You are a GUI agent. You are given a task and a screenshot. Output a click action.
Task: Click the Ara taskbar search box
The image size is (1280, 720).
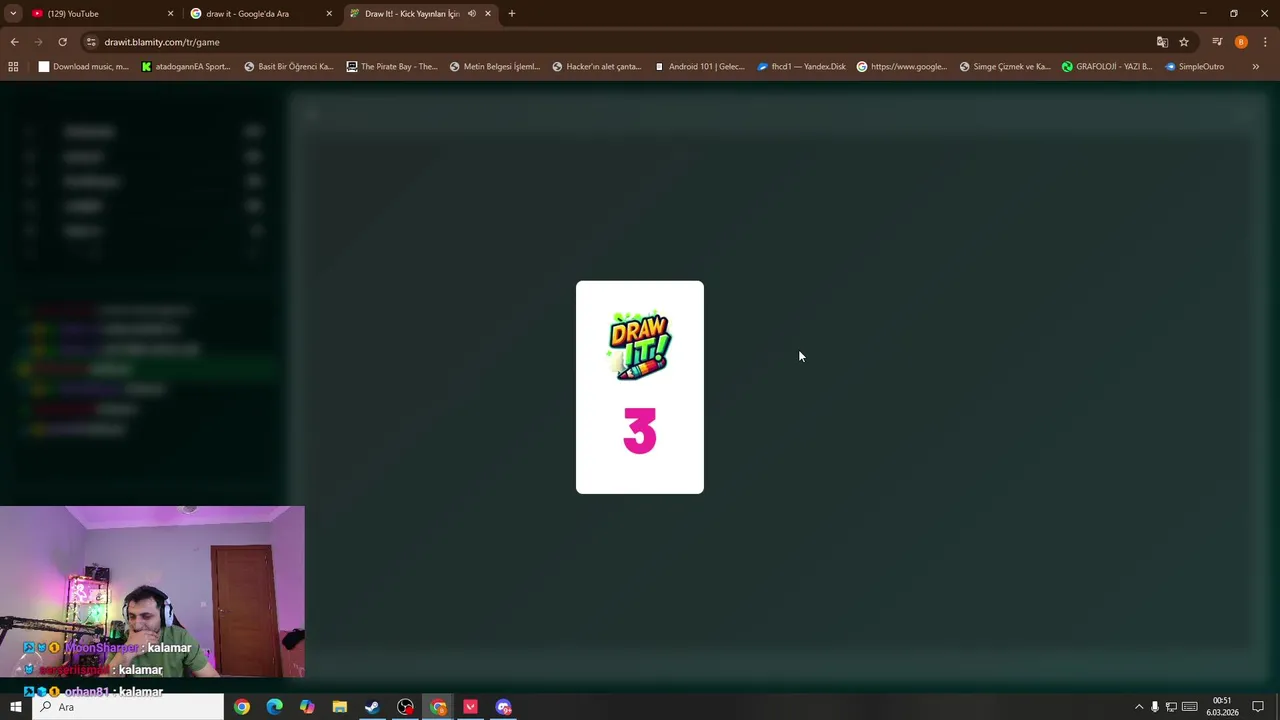128,707
